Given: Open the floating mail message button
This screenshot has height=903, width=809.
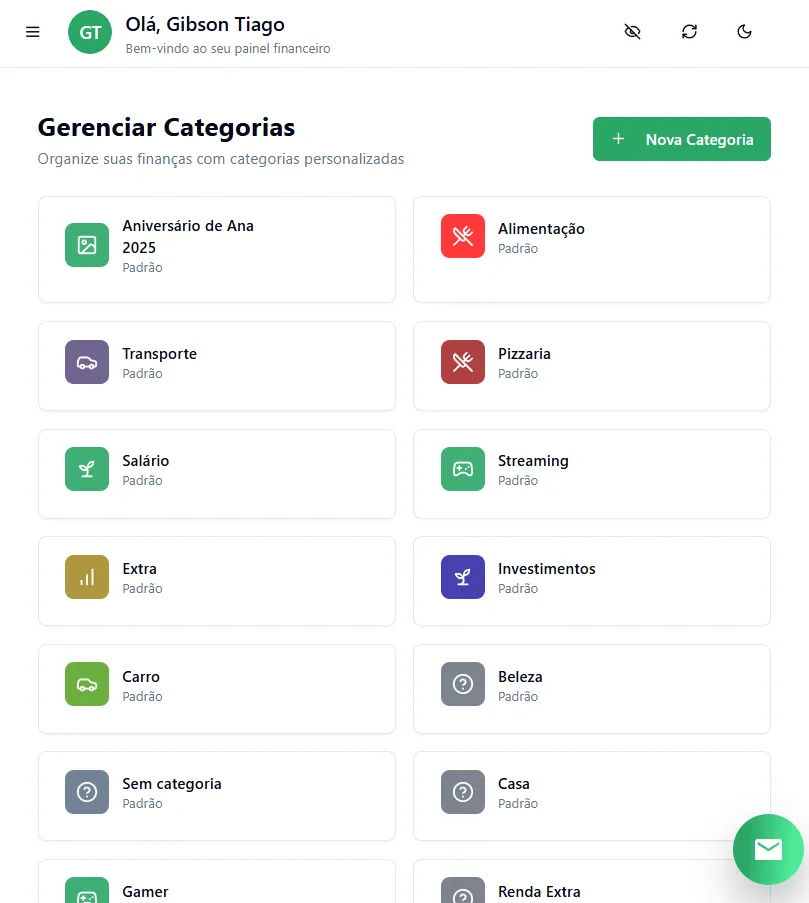Looking at the screenshot, I should pyautogui.click(x=768, y=849).
